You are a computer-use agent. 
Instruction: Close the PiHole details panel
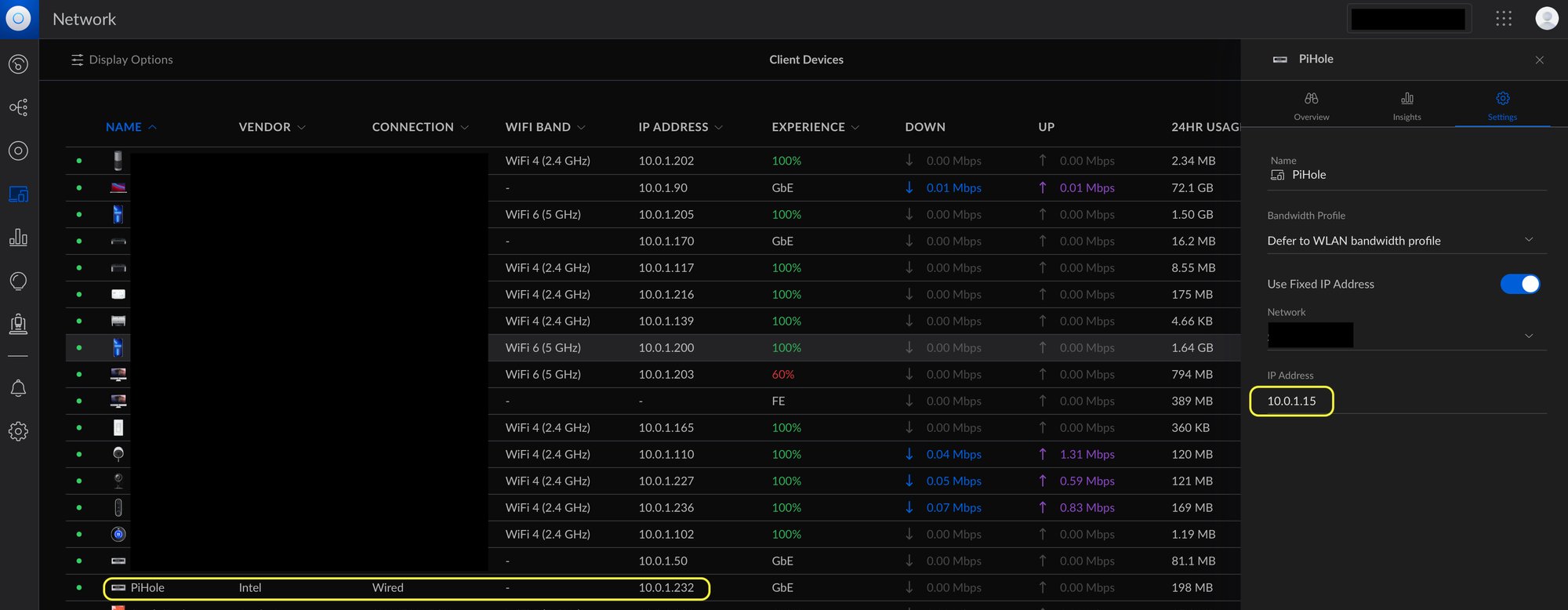pos(1539,60)
